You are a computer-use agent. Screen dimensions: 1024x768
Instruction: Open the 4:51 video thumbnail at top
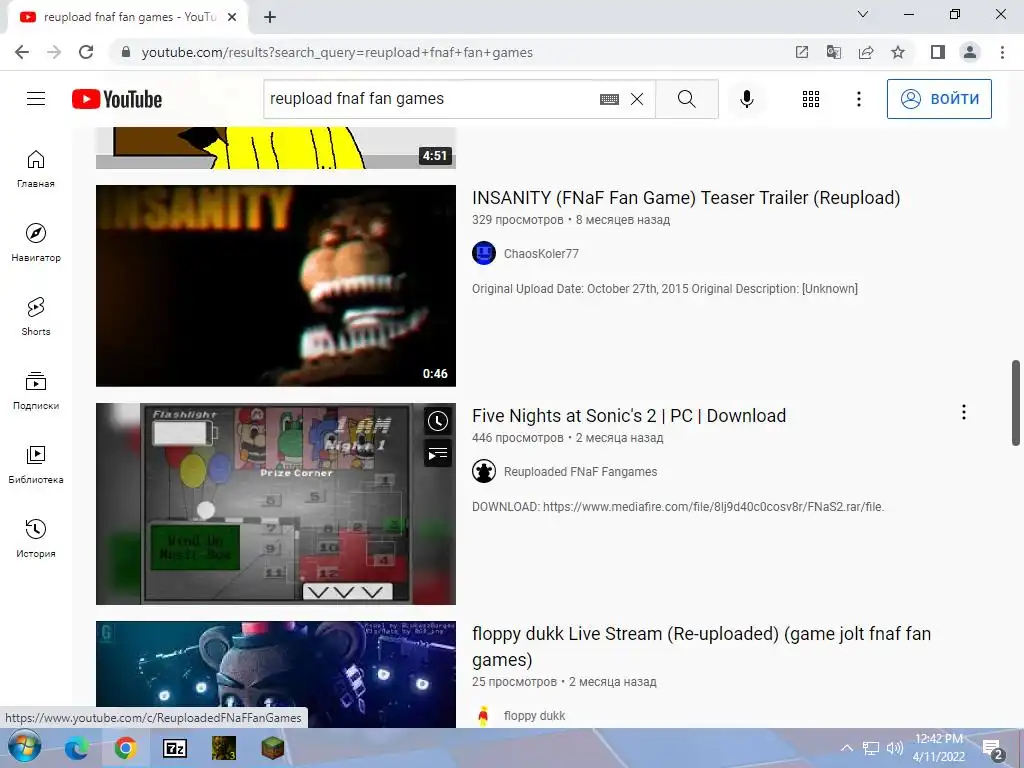click(x=276, y=148)
